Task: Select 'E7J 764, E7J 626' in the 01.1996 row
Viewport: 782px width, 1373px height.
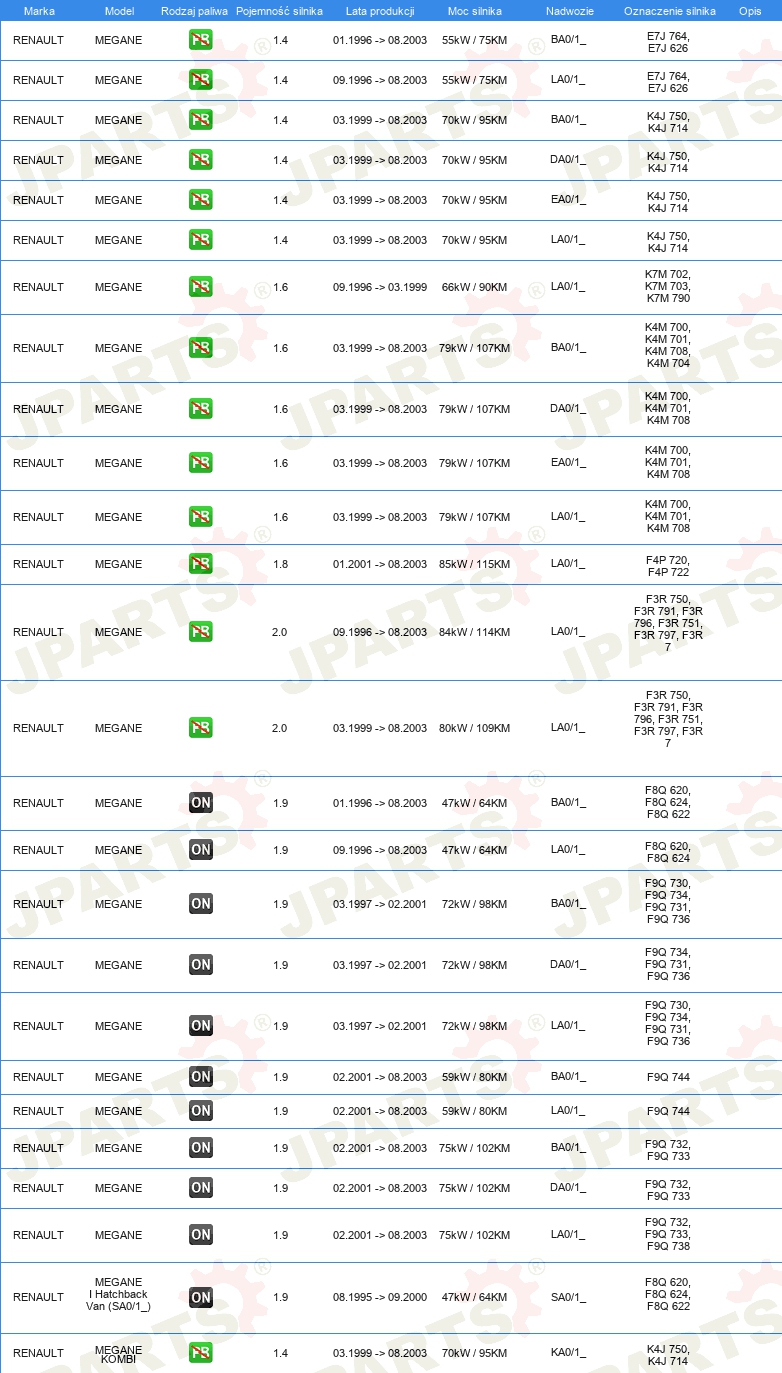Action: pos(668,42)
